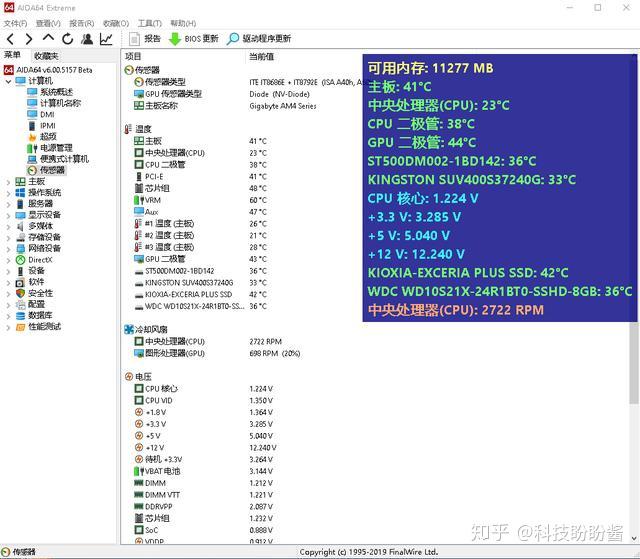Screen dimensions: 640x559
Task: Expand the 操作系统 tree node
Action: point(8,193)
